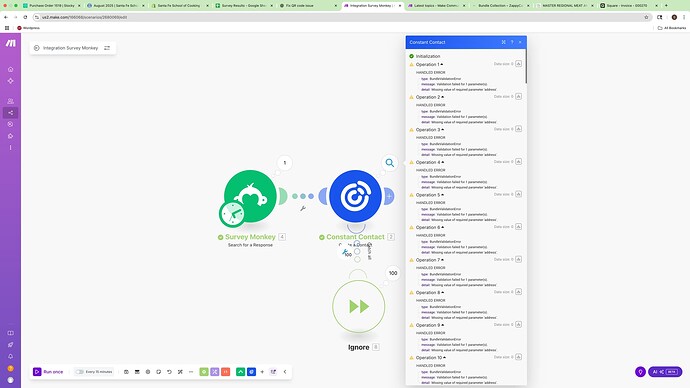Click the purple flow control button
Viewport: 690px width, 388px height.
[215, 372]
